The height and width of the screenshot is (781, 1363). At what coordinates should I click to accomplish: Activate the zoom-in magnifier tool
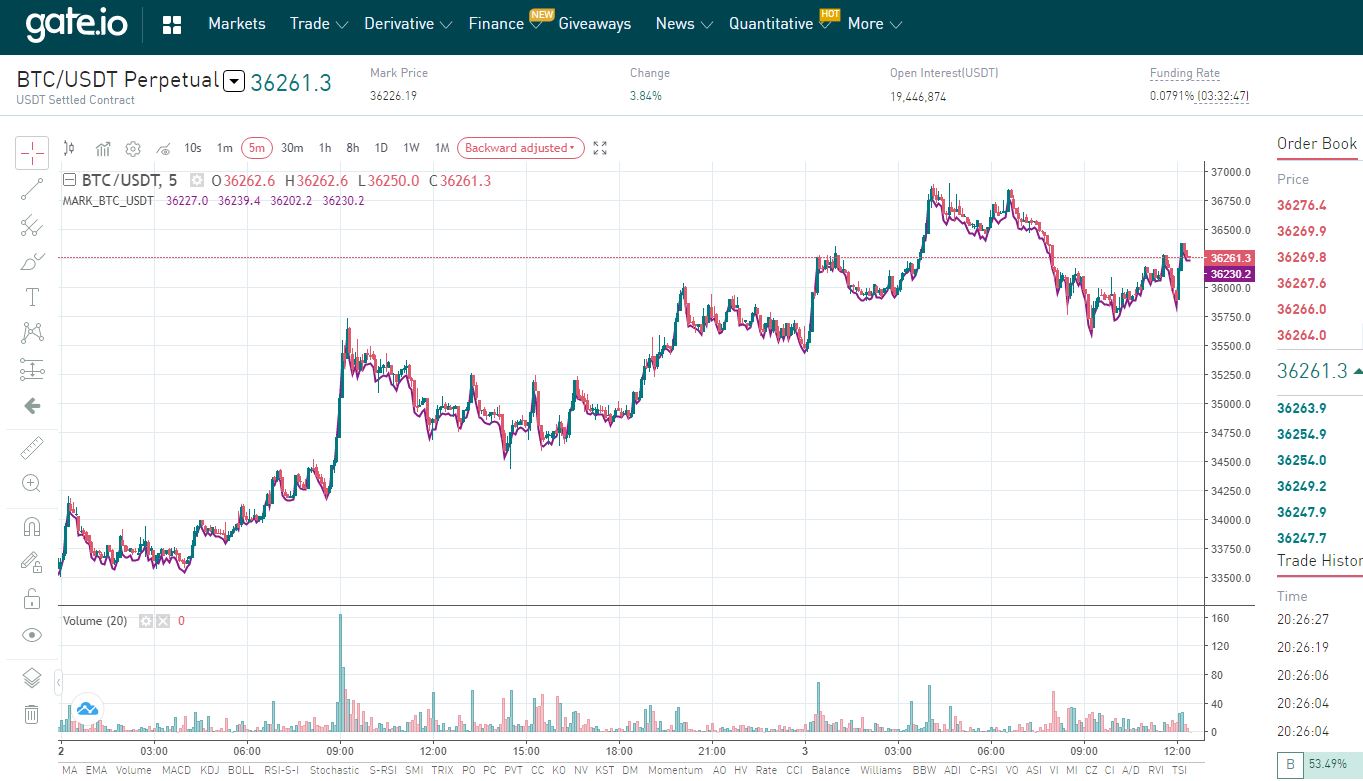click(32, 484)
